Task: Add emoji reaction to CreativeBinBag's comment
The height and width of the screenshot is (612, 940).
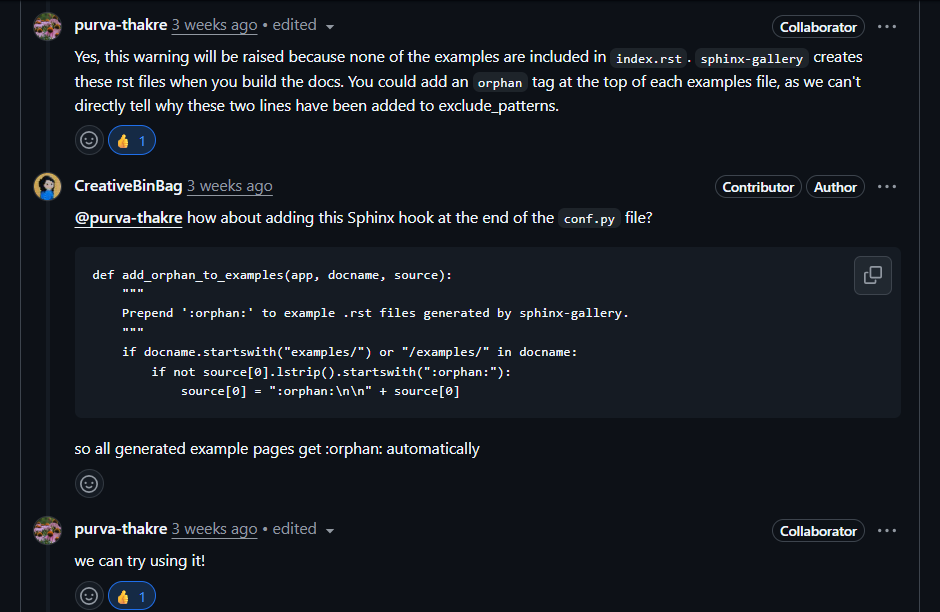Action: pyautogui.click(x=89, y=484)
